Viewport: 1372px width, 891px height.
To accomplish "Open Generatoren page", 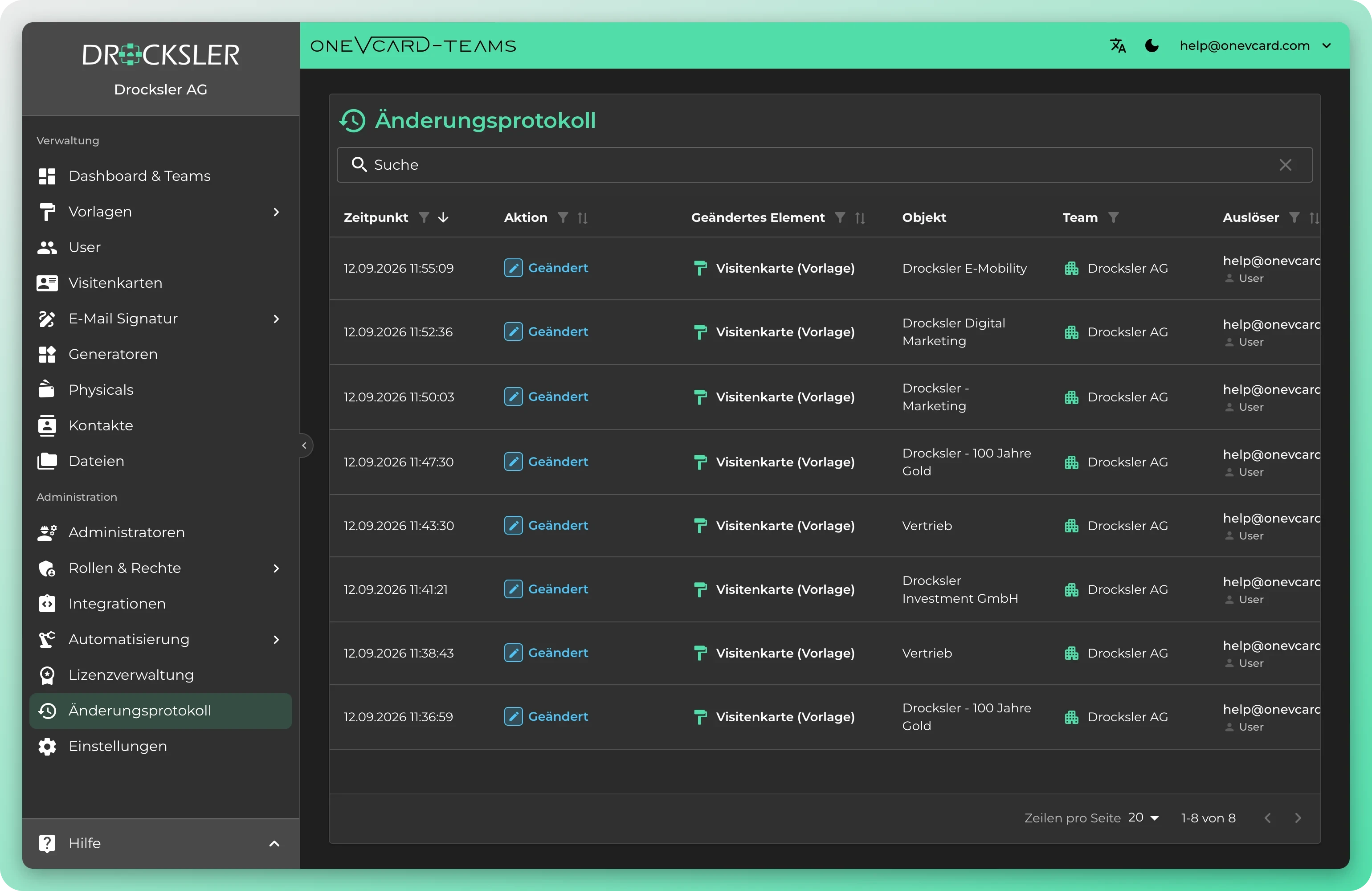I will click(161, 354).
